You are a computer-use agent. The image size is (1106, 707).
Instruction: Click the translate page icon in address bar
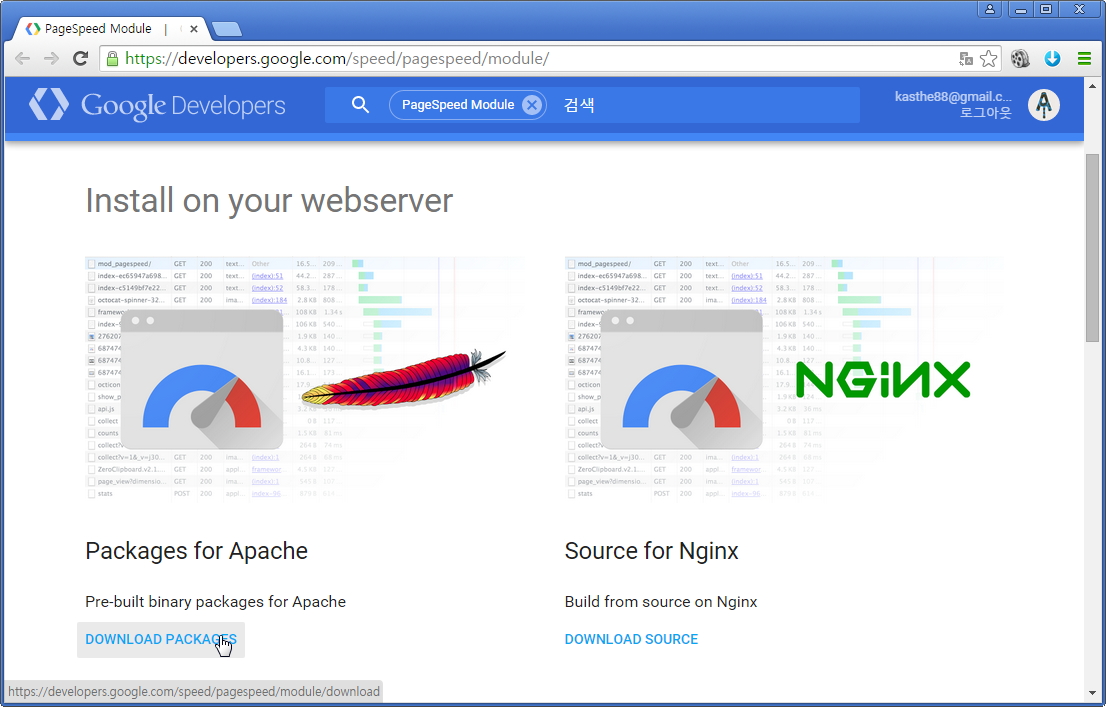click(x=965, y=59)
